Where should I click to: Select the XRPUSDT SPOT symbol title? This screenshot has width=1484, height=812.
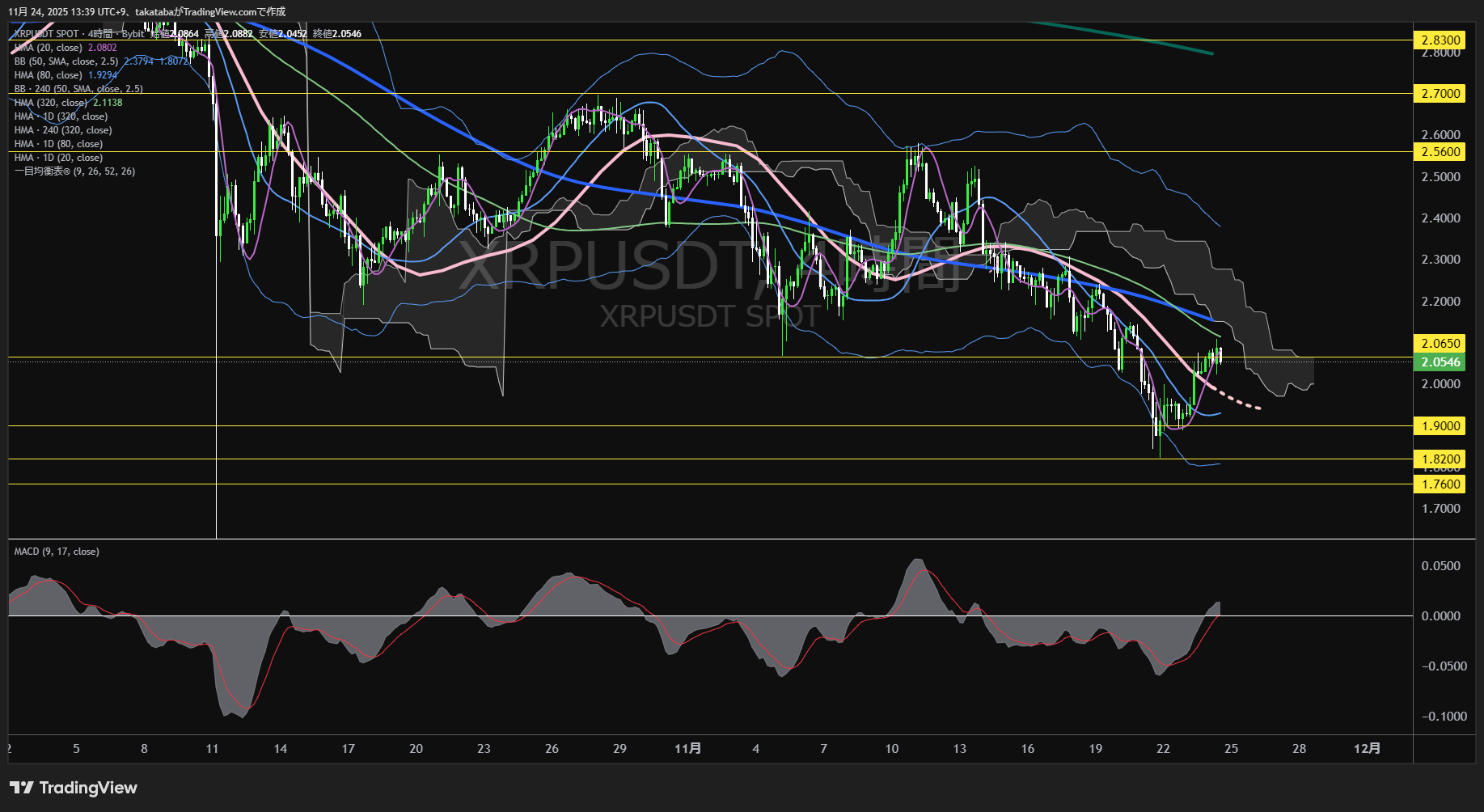point(49,33)
